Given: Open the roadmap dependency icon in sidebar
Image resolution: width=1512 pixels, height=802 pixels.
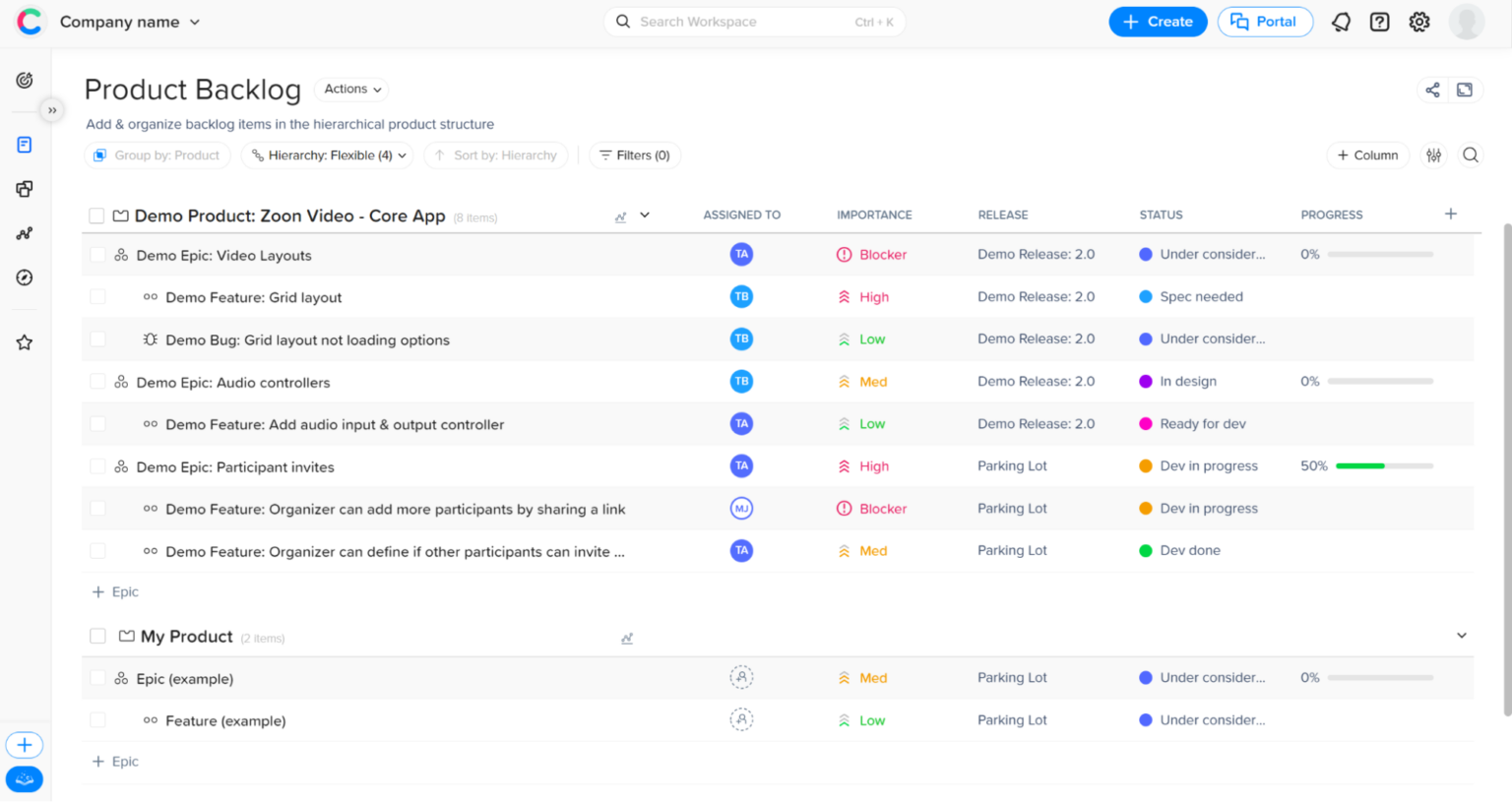Looking at the screenshot, I should tap(24, 233).
